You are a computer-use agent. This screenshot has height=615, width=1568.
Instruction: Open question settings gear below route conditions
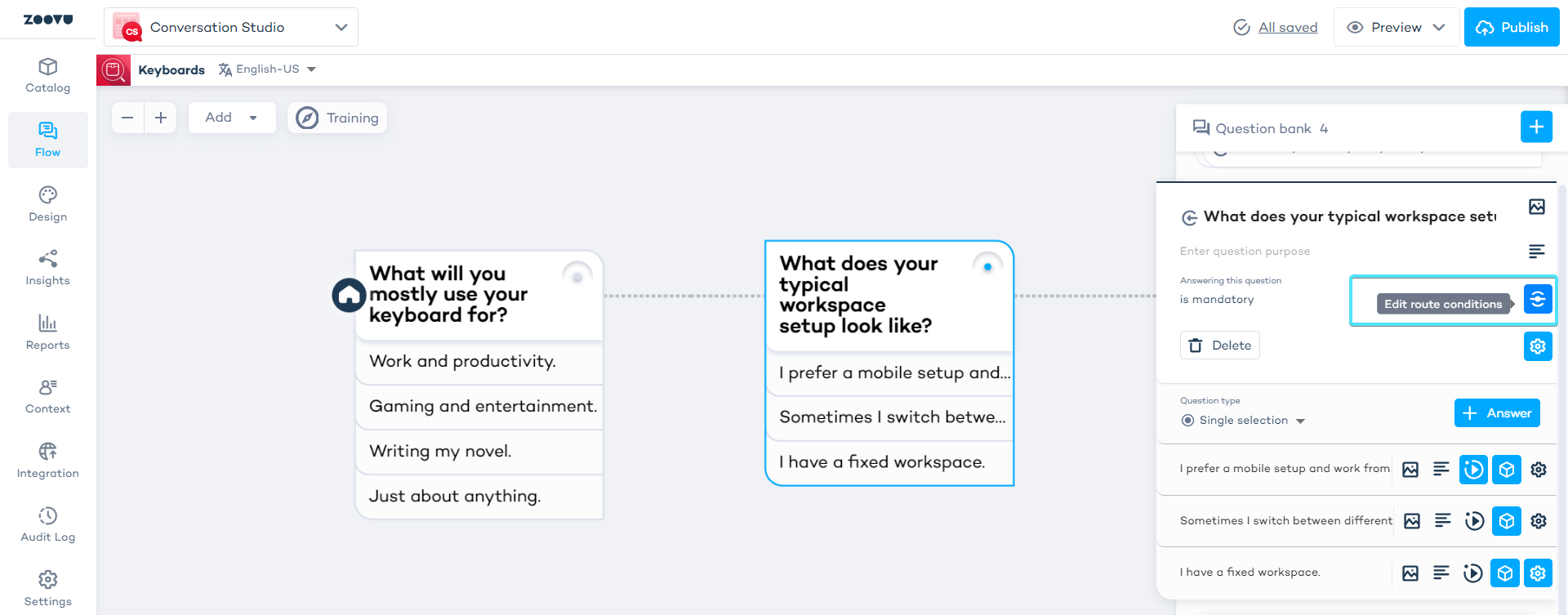(x=1537, y=346)
